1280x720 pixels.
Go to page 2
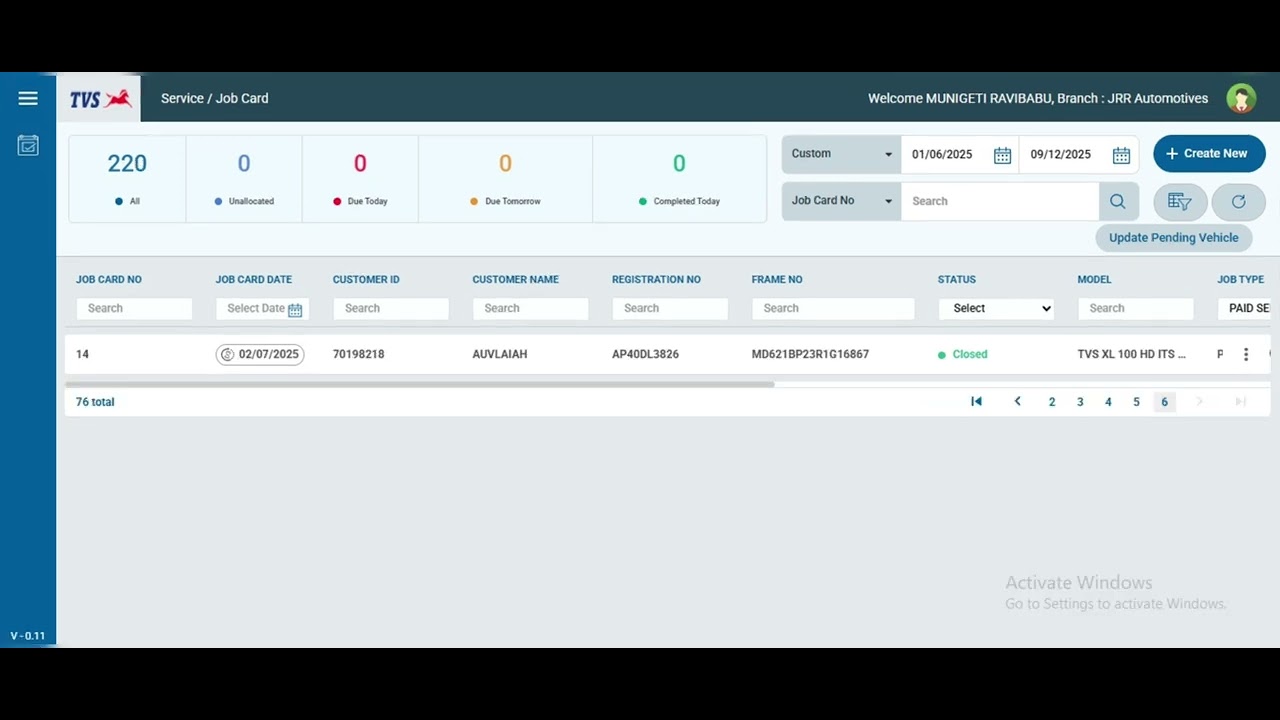pyautogui.click(x=1052, y=402)
